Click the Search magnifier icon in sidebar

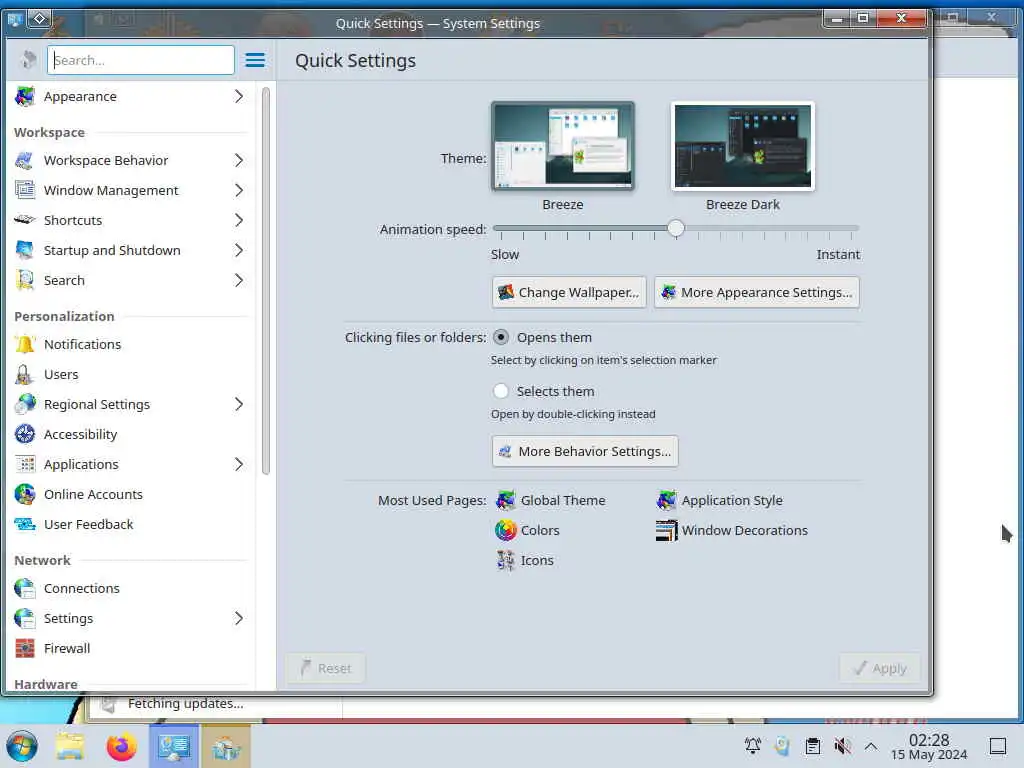click(x=25, y=280)
